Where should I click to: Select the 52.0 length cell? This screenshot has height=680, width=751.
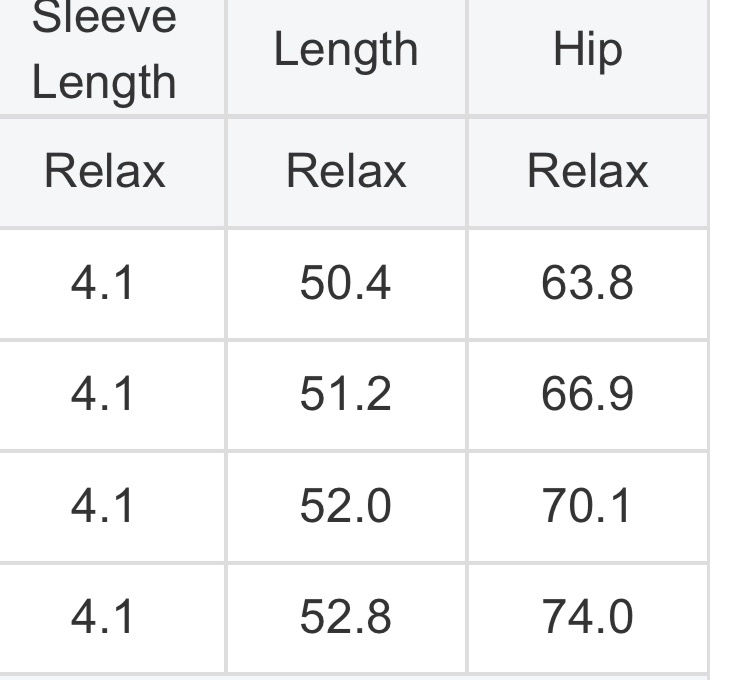(345, 506)
